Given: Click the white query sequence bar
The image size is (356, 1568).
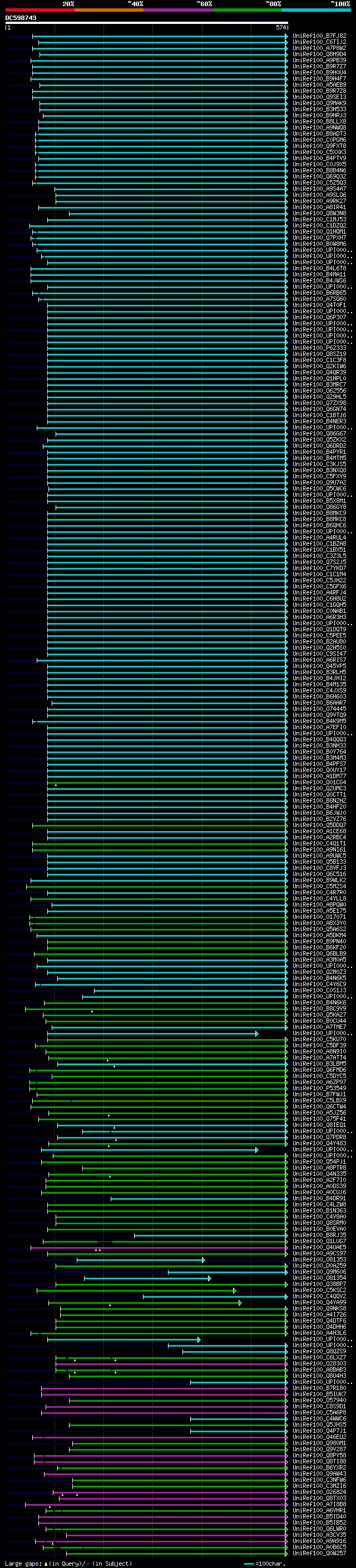Looking at the screenshot, I should click(x=147, y=23).
